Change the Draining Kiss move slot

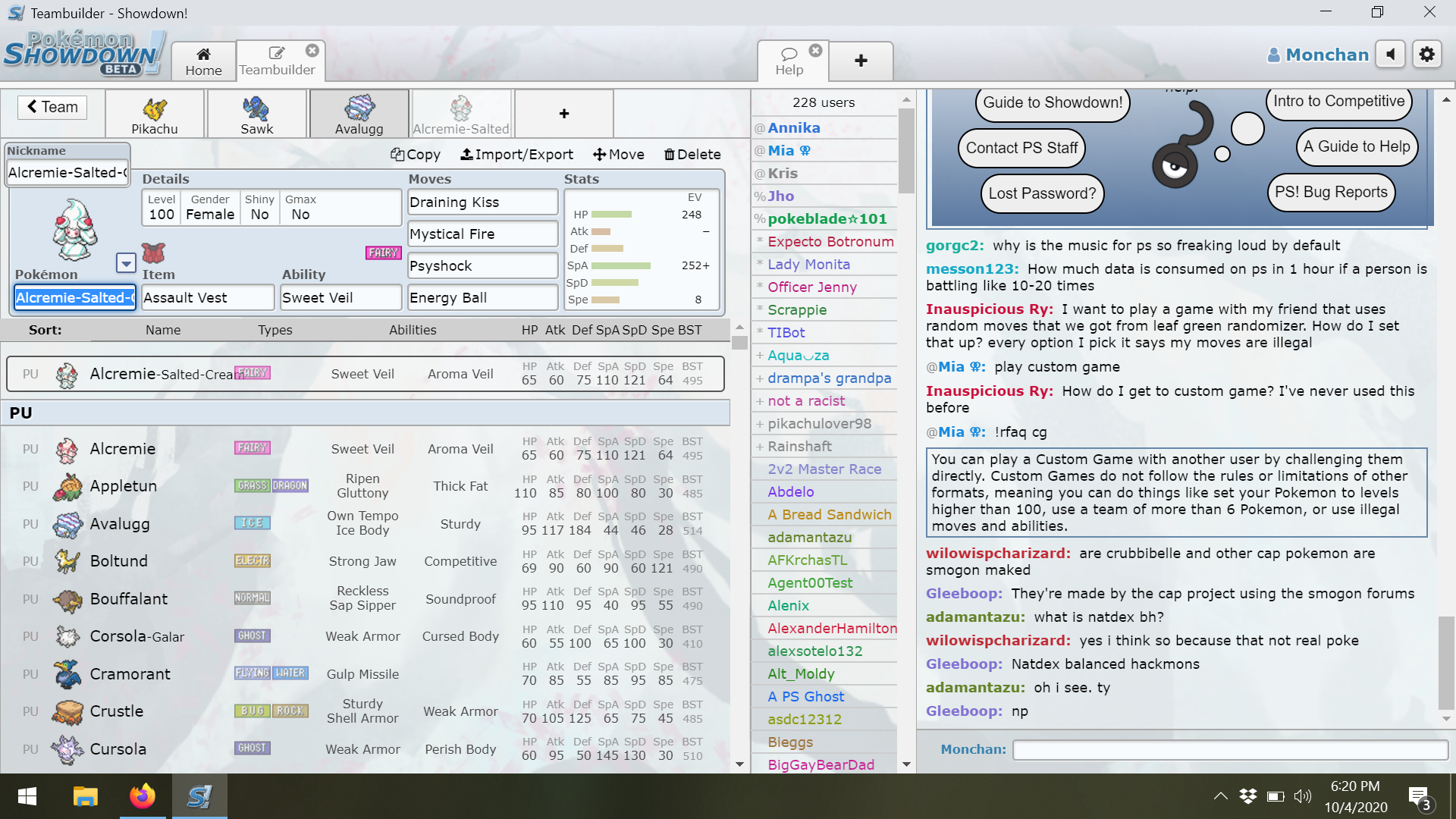(x=483, y=202)
